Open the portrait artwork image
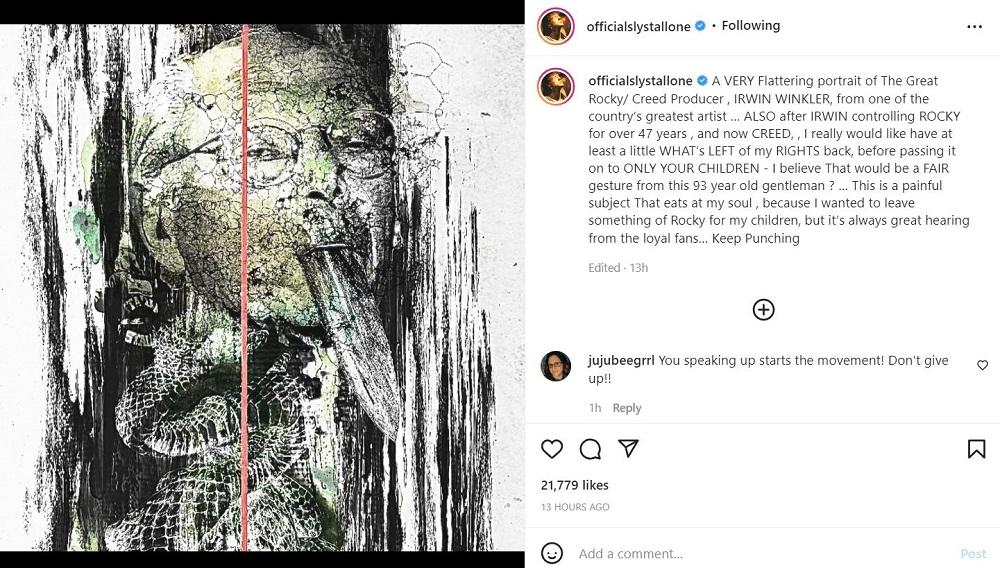 pyautogui.click(x=262, y=288)
